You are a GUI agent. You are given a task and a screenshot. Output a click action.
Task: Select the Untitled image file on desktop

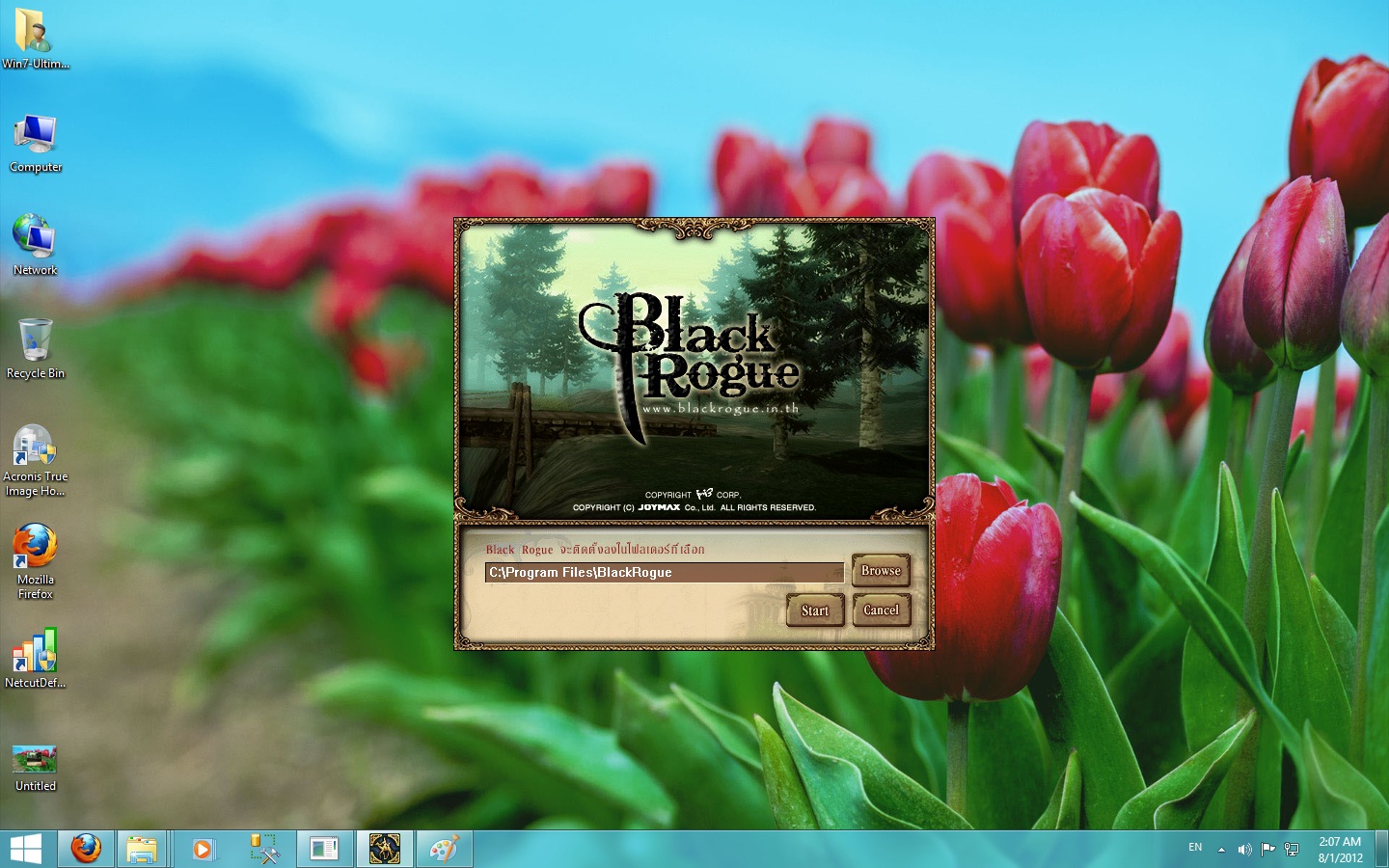(x=35, y=769)
